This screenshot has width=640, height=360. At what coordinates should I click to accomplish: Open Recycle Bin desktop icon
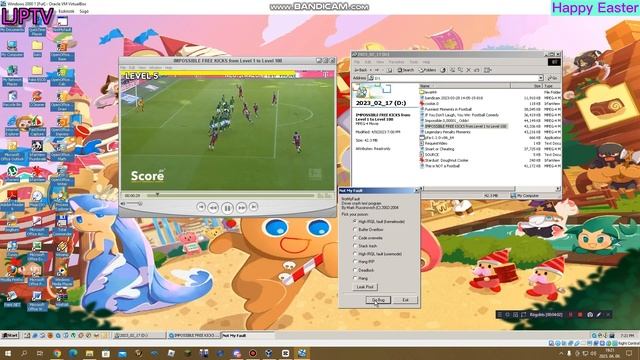pos(12,99)
